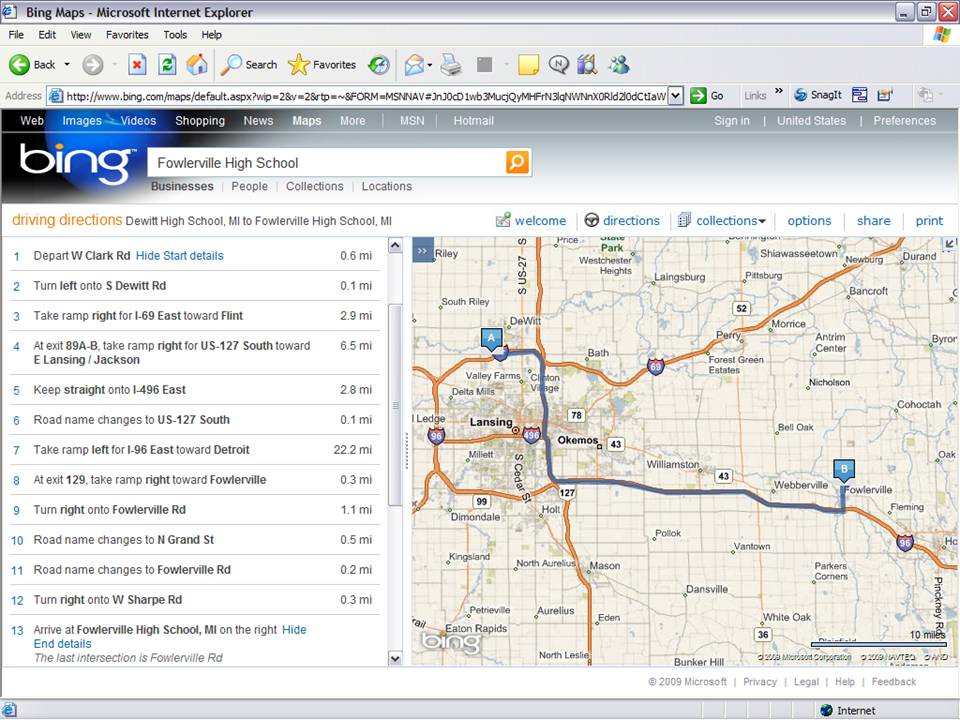Click the Feedback link in footer
This screenshot has width=960, height=720.
coord(893,681)
